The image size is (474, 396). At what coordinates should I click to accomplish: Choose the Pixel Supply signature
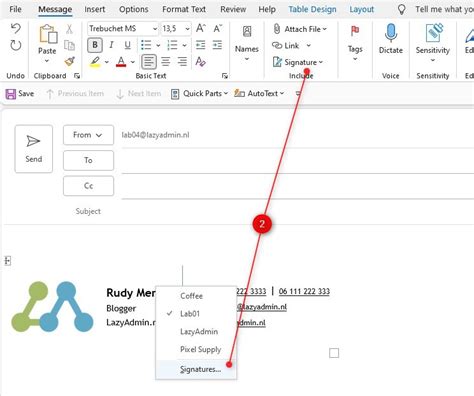point(196,349)
